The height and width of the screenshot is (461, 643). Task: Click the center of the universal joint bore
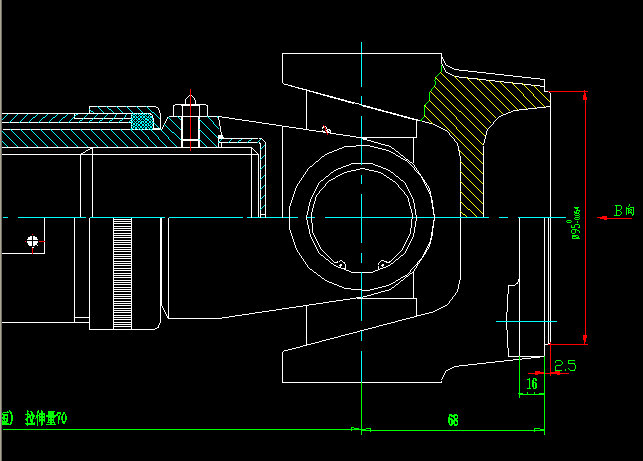[360, 217]
